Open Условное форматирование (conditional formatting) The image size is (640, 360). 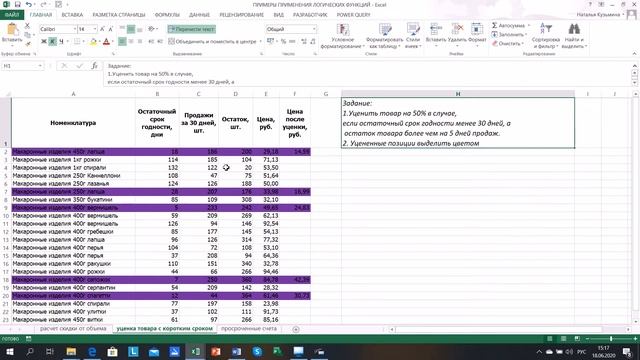coord(342,36)
